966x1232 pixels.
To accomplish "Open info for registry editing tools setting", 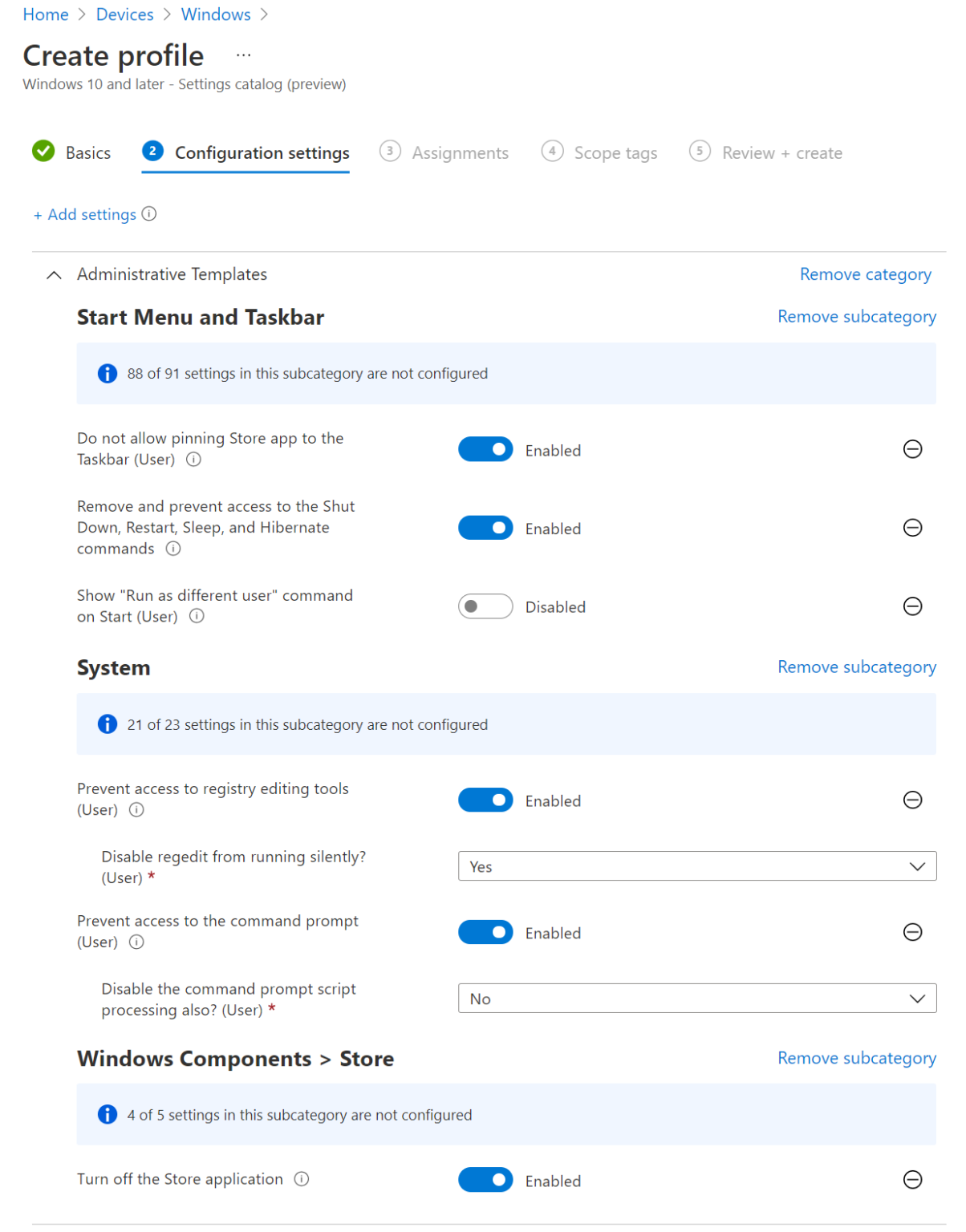I will tap(137, 809).
